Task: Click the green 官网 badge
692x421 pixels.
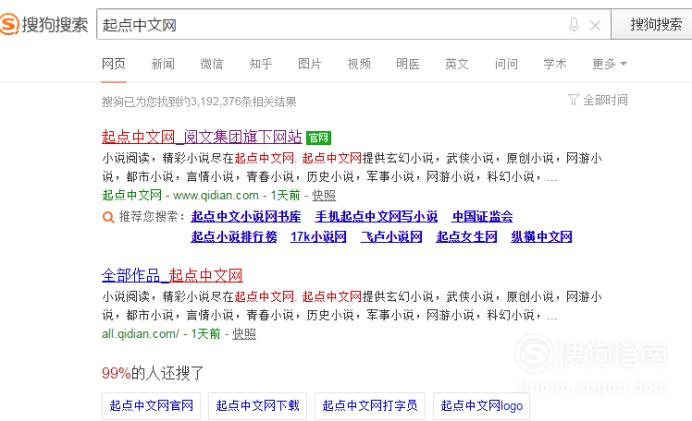Action: click(318, 138)
